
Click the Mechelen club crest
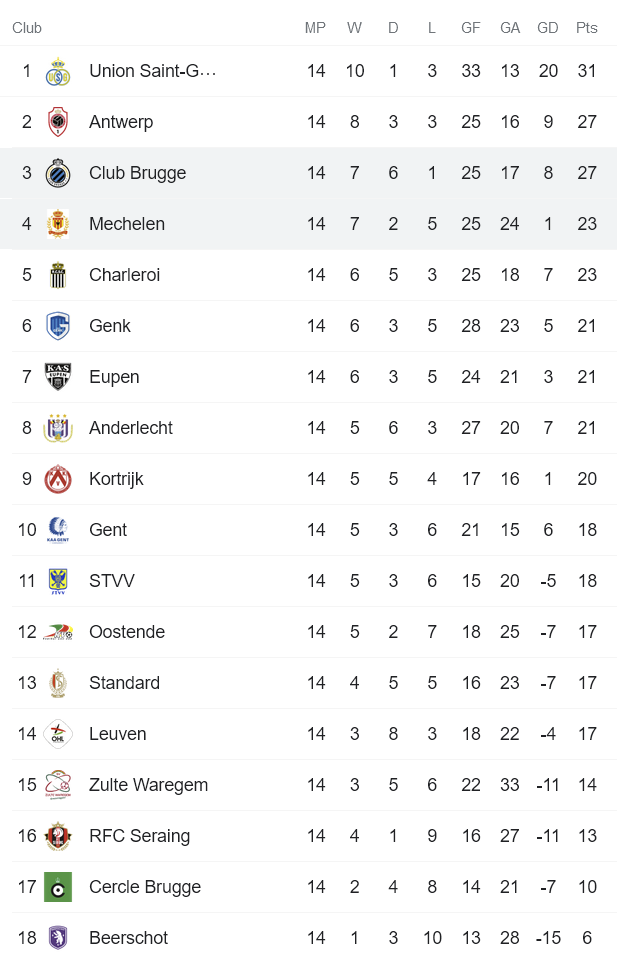(58, 224)
